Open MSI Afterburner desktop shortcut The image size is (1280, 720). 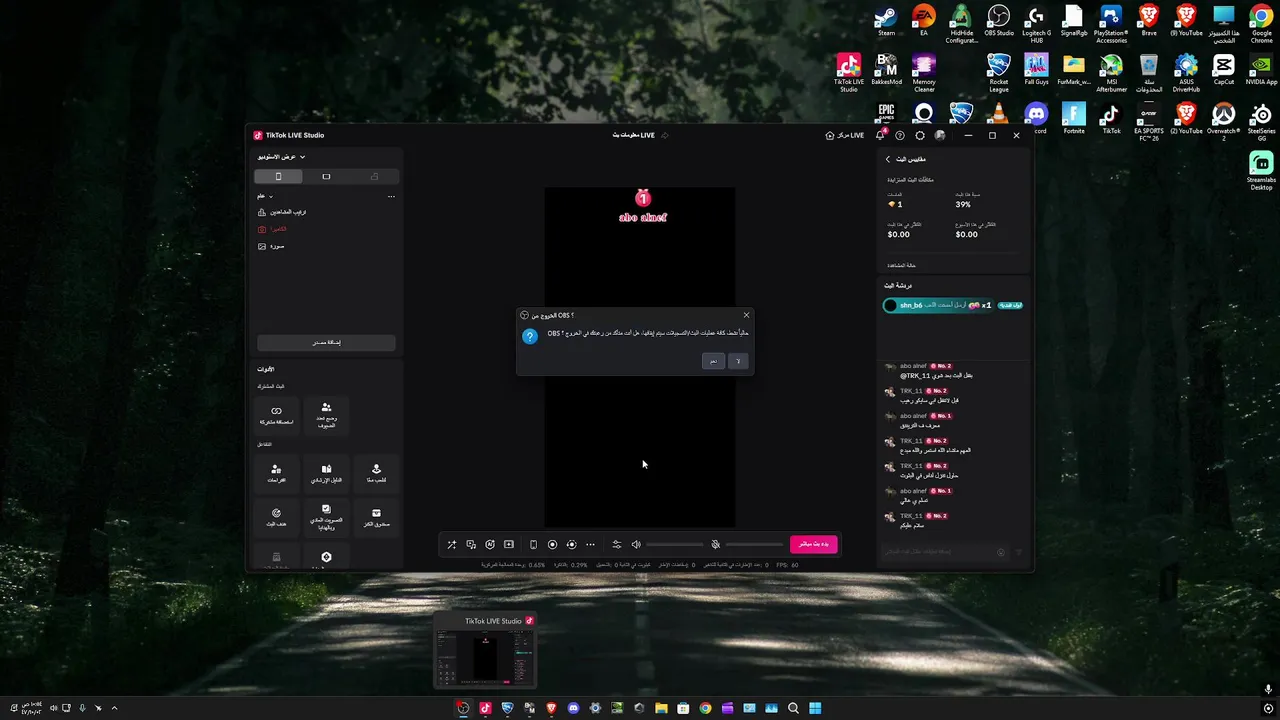1111,72
